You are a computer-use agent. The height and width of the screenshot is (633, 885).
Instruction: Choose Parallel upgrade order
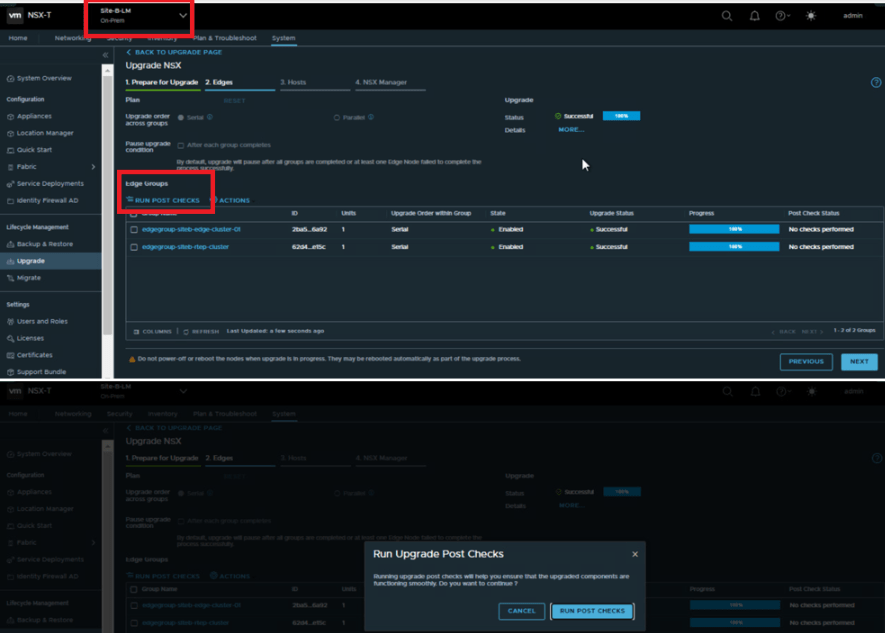point(336,117)
